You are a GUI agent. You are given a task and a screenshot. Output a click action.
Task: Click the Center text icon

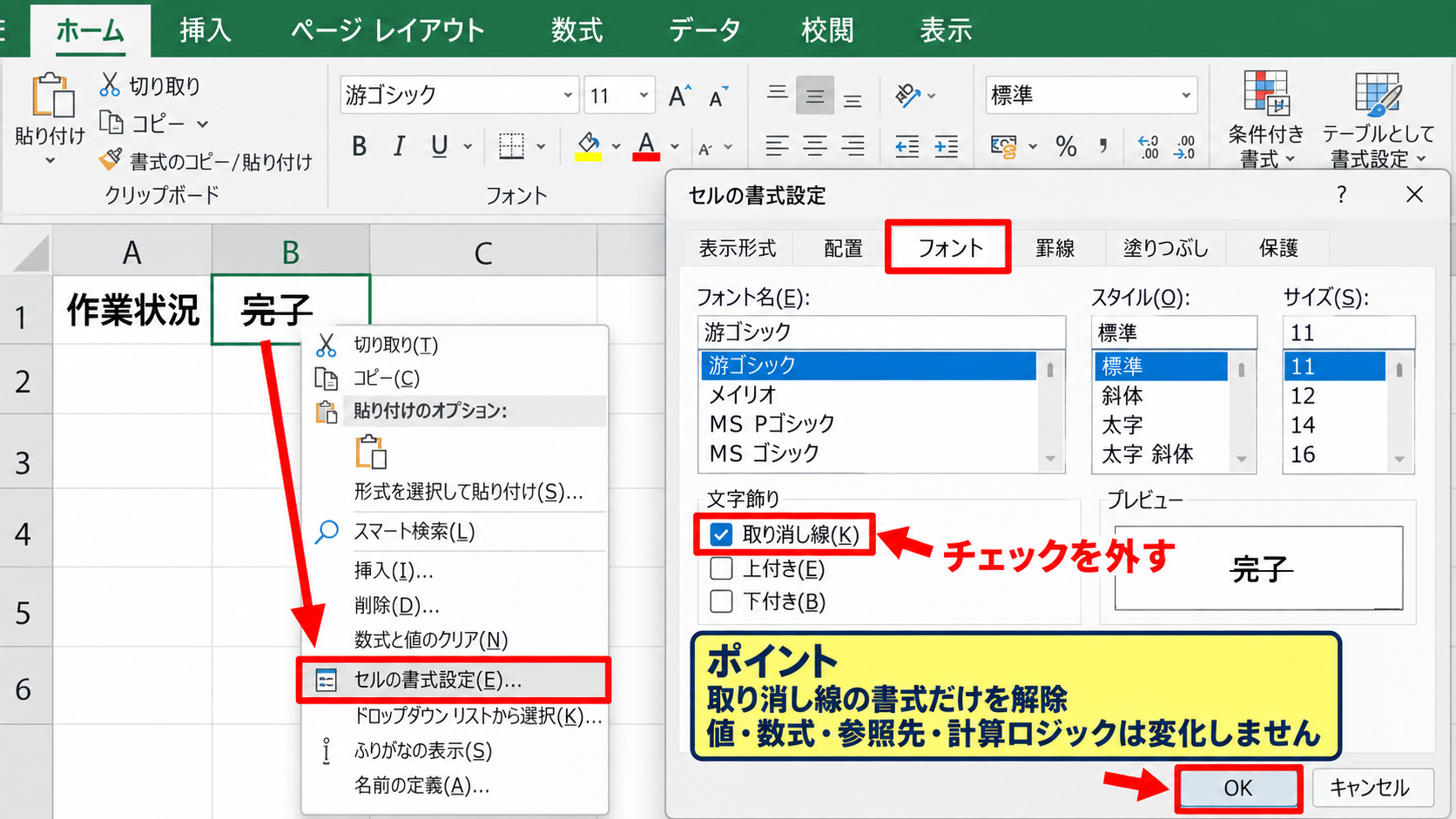815,146
